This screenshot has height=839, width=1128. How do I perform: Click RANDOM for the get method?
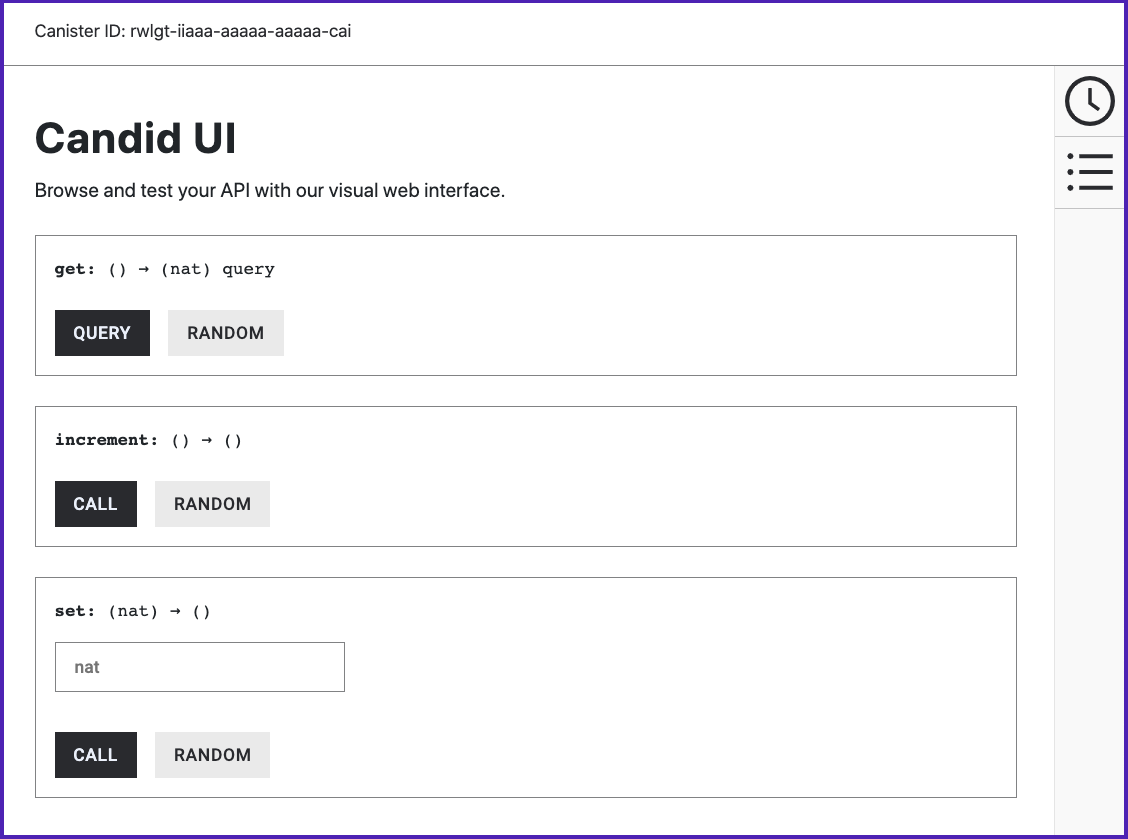(225, 332)
